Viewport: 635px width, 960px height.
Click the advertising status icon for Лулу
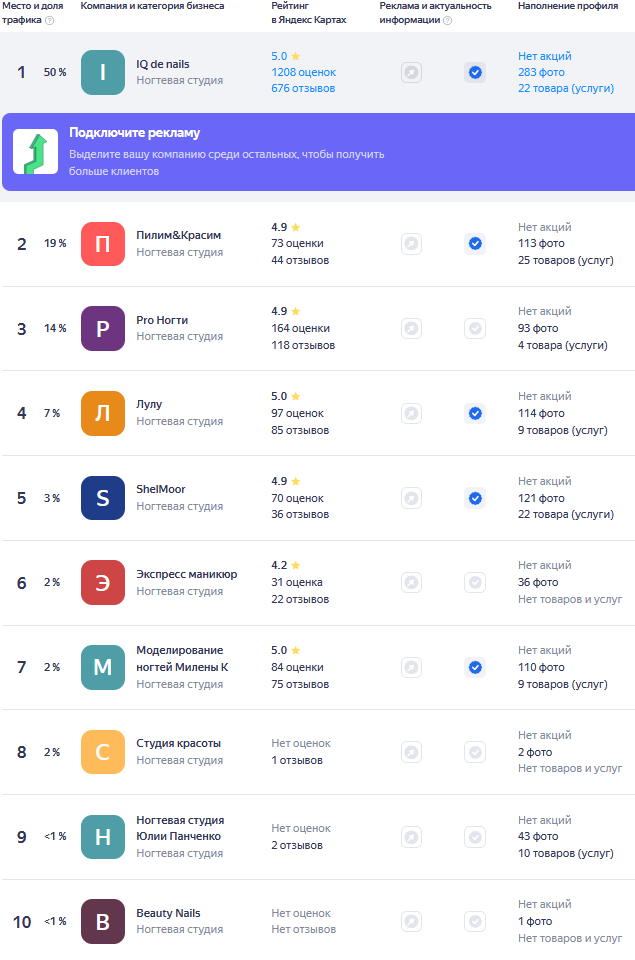click(411, 413)
